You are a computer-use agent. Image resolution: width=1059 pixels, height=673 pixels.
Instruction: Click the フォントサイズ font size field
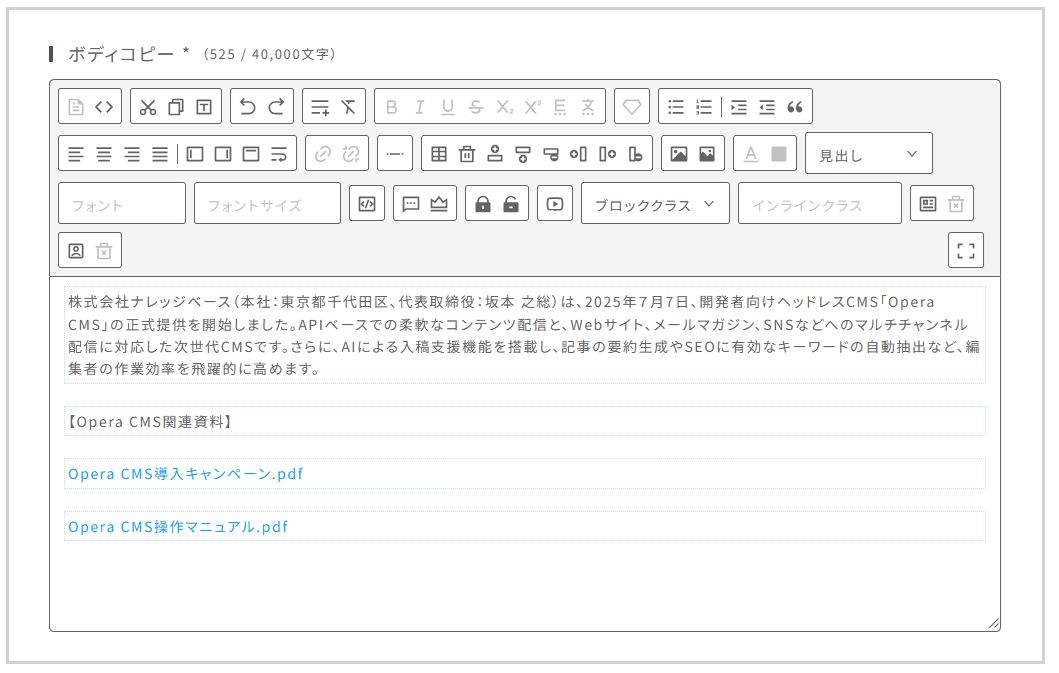tap(267, 203)
